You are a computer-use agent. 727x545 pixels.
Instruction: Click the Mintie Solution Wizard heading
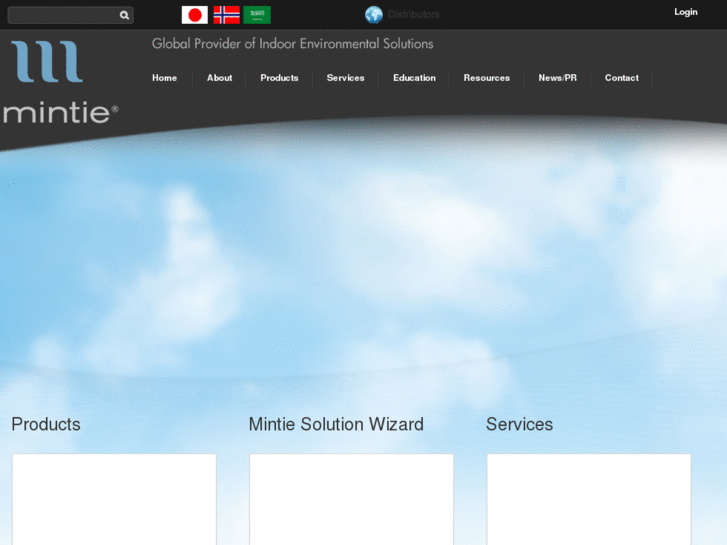pyautogui.click(x=336, y=424)
